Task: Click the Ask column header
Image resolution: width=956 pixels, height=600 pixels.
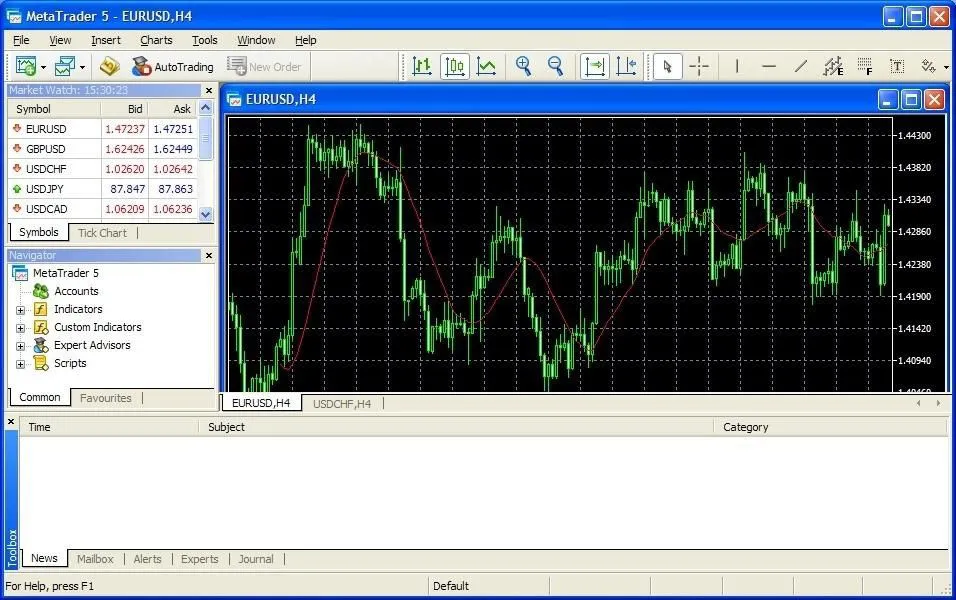Action: point(173,109)
